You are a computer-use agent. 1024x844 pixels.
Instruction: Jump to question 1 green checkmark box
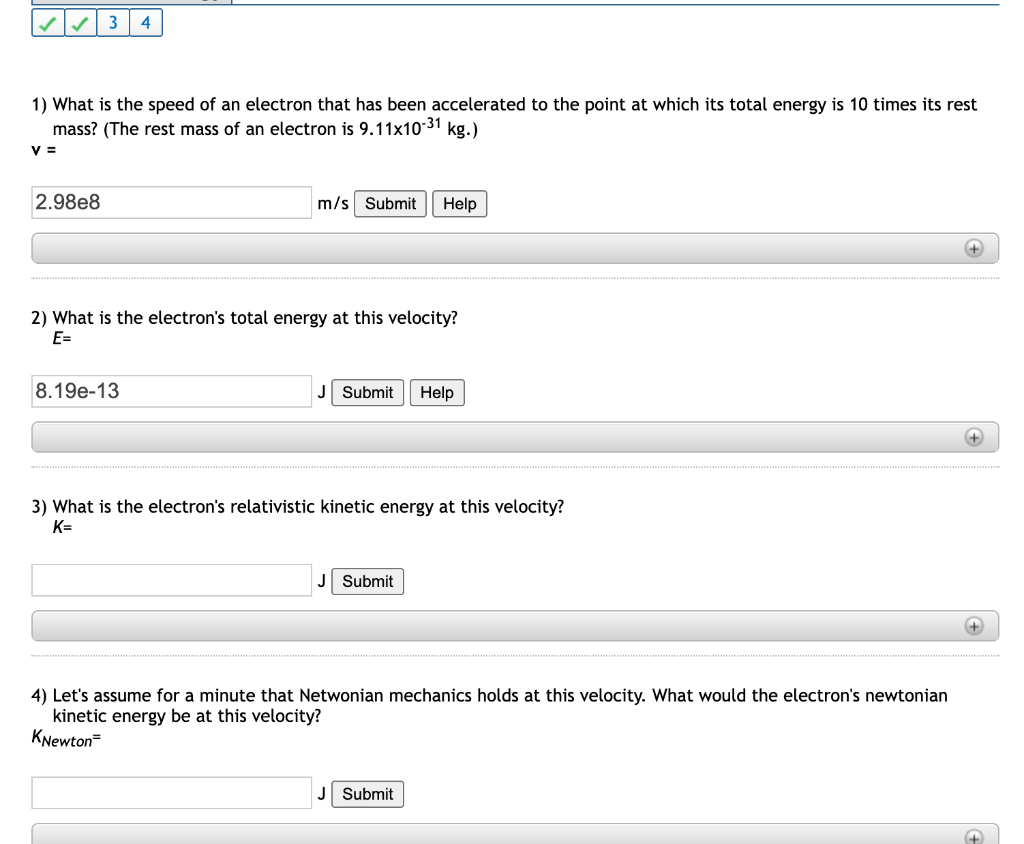point(48,24)
